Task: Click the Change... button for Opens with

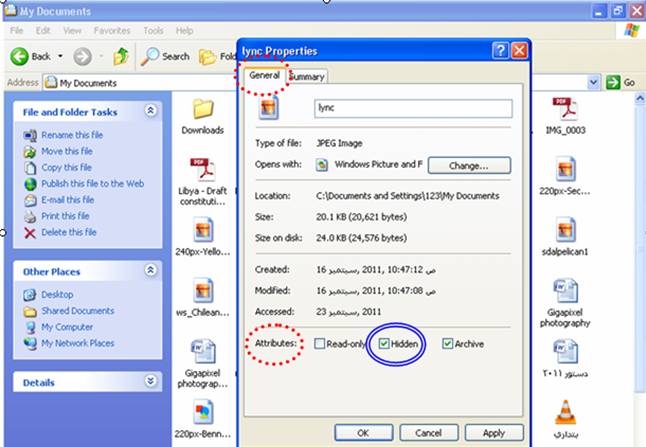Action: (x=469, y=166)
